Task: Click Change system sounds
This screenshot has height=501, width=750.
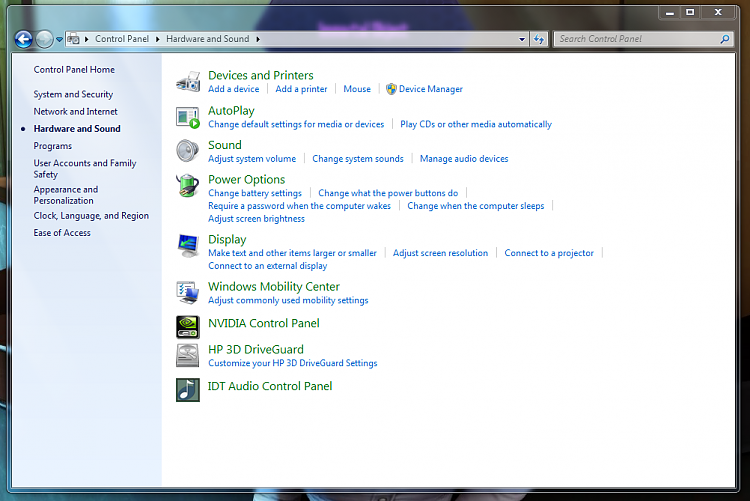Action: click(358, 159)
